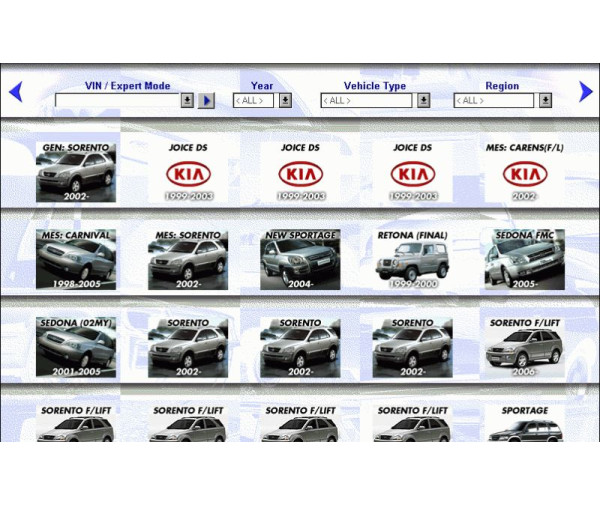Expand the Year dropdown arrow button
The width and height of the screenshot is (600, 506).
click(285, 101)
